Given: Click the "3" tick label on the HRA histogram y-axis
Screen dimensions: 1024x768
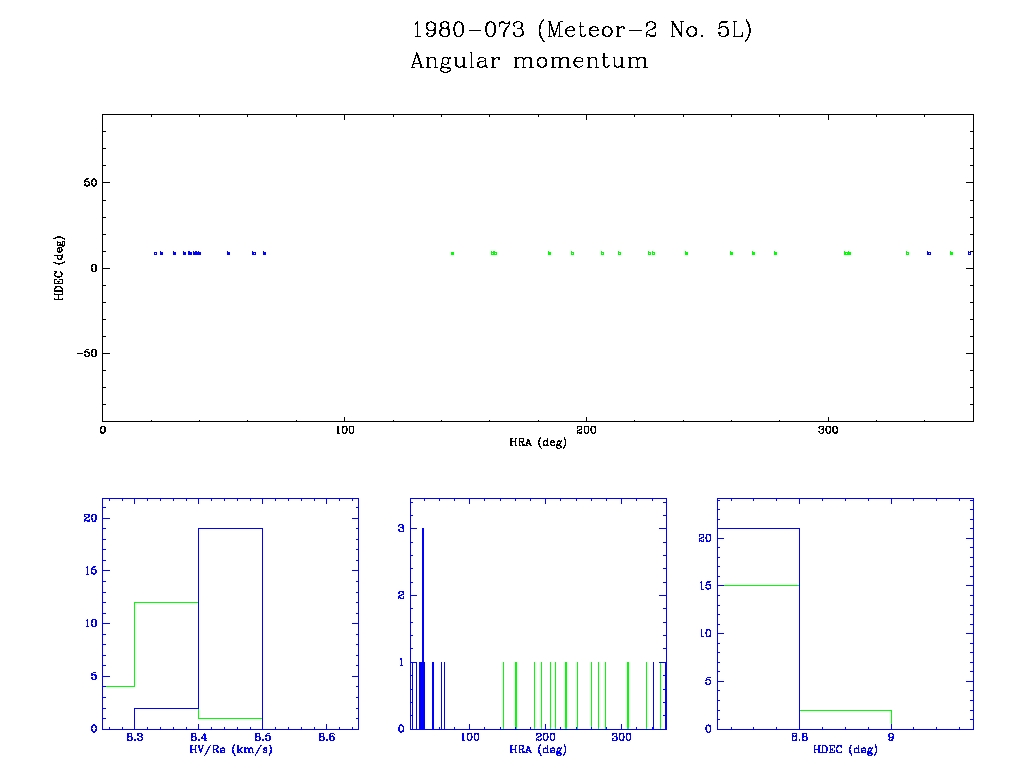Looking at the screenshot, I should coord(402,528).
